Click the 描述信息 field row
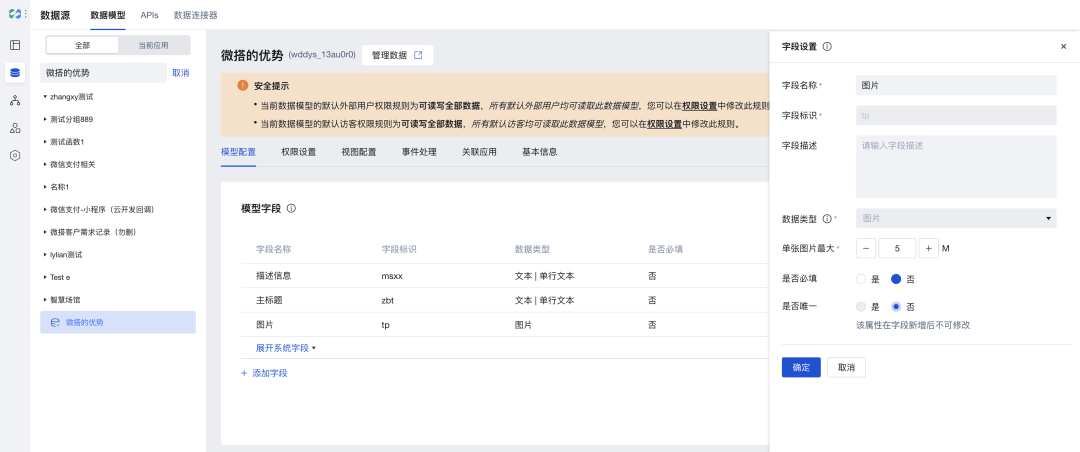Screen dimensions: 1080x452 (505, 276)
